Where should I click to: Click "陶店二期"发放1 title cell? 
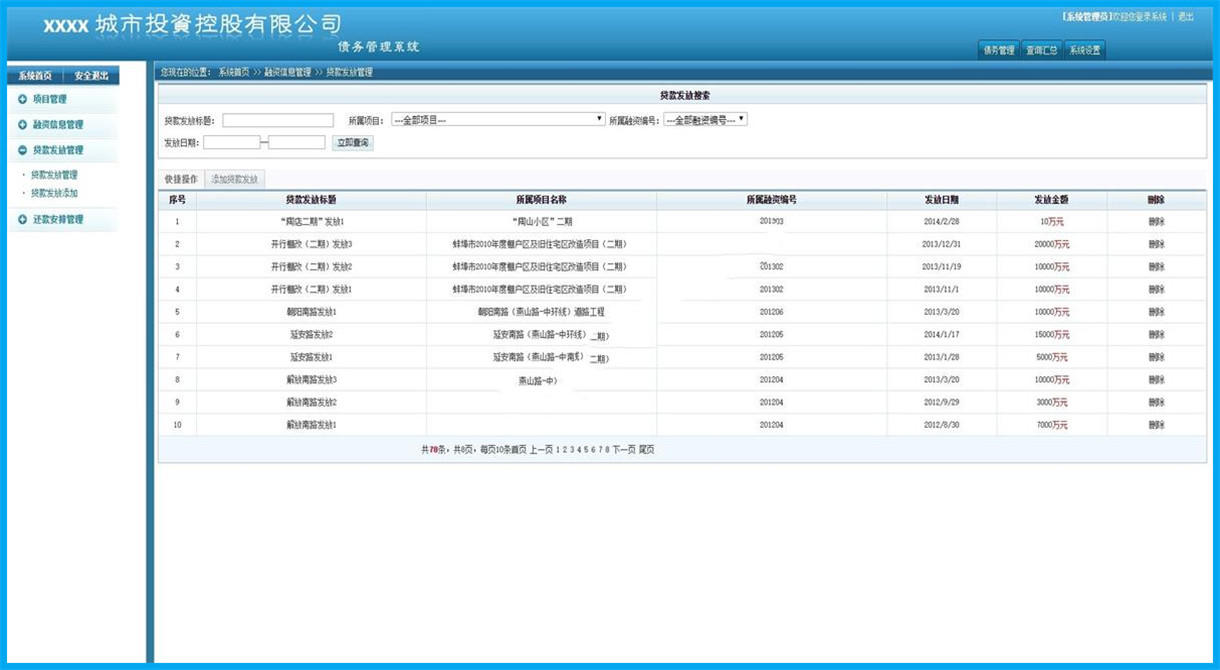(x=311, y=221)
